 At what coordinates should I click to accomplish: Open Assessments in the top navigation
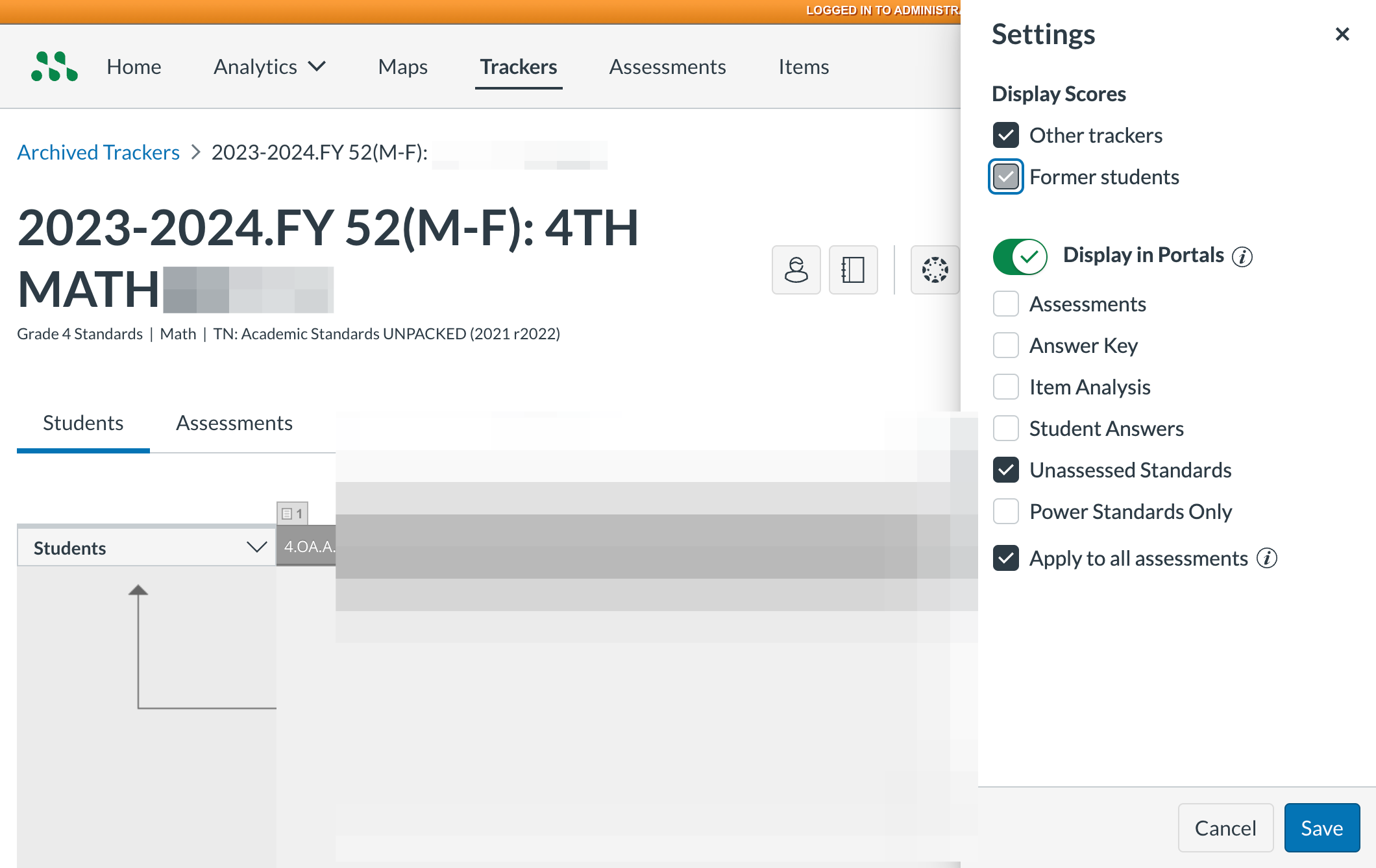click(x=667, y=66)
